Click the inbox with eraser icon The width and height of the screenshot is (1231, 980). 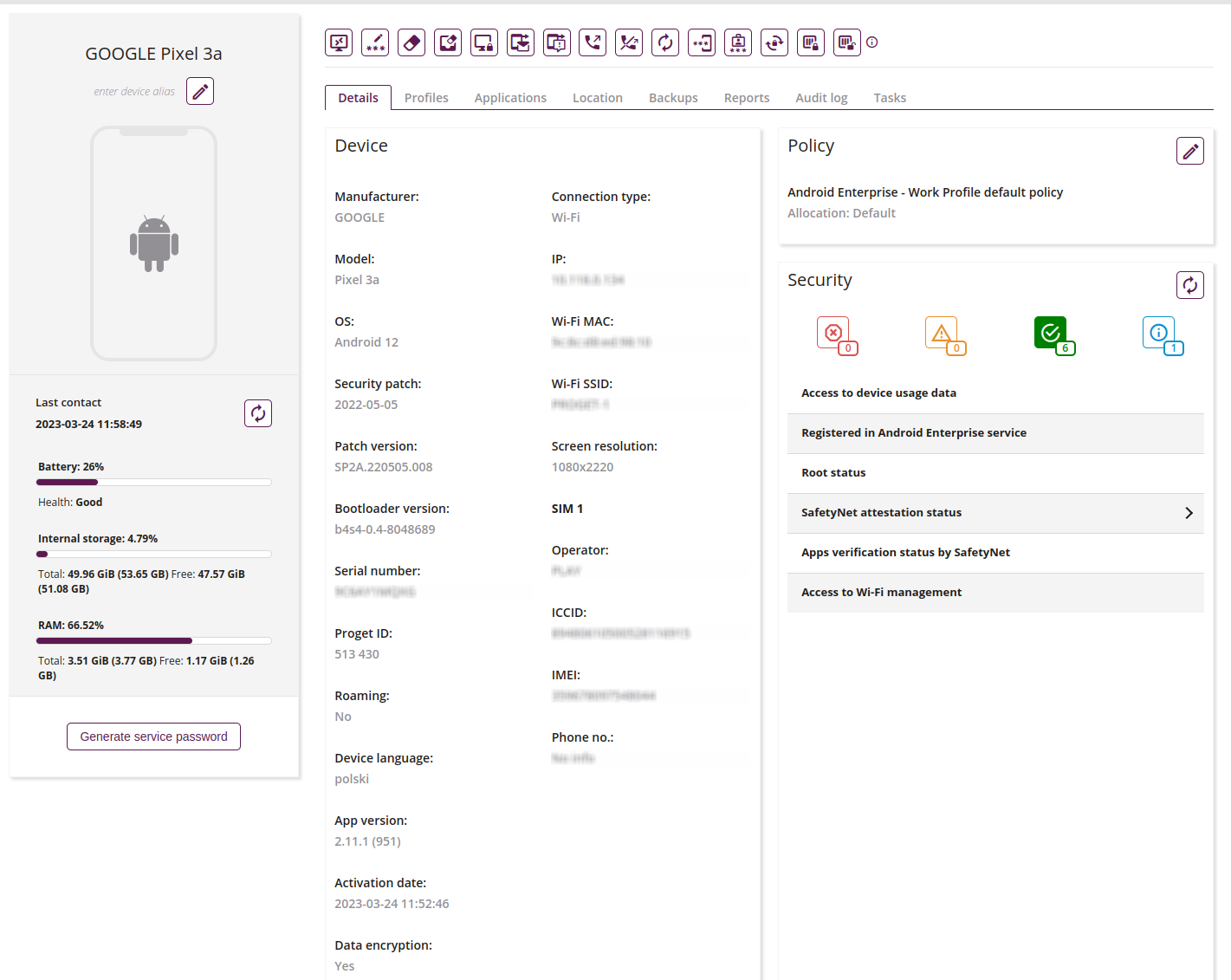click(448, 42)
